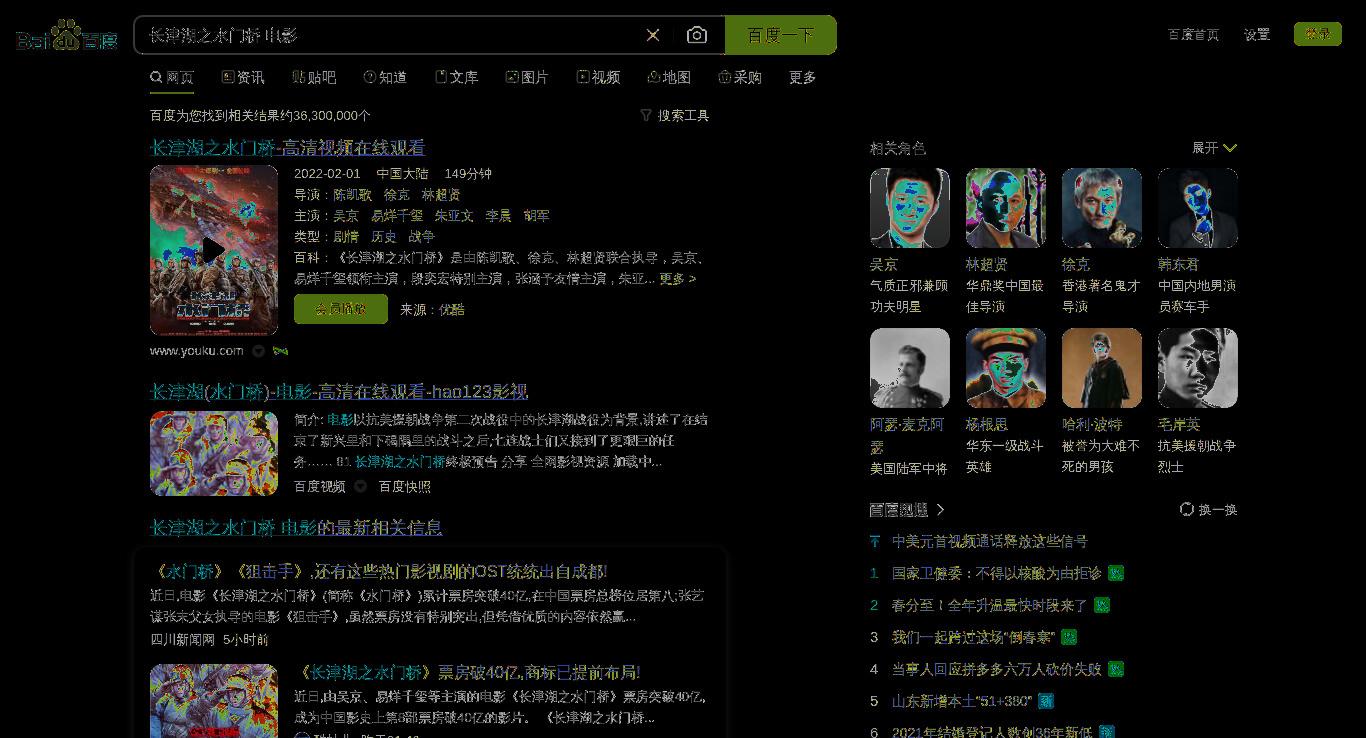1366x738 pixels.
Task: Click the 百度一下 search button
Action: [780, 35]
